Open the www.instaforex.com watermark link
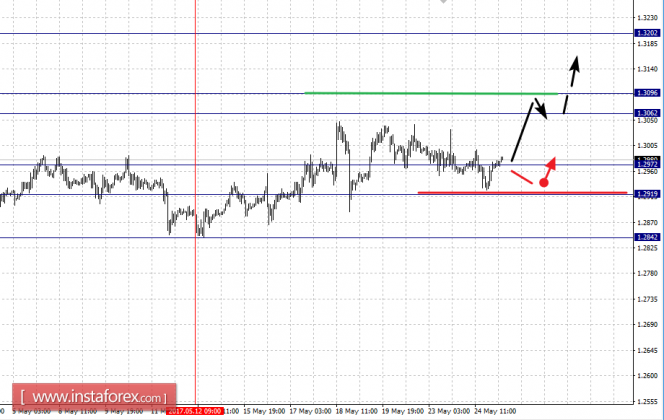Screen dimensions: 664x420 94,398
